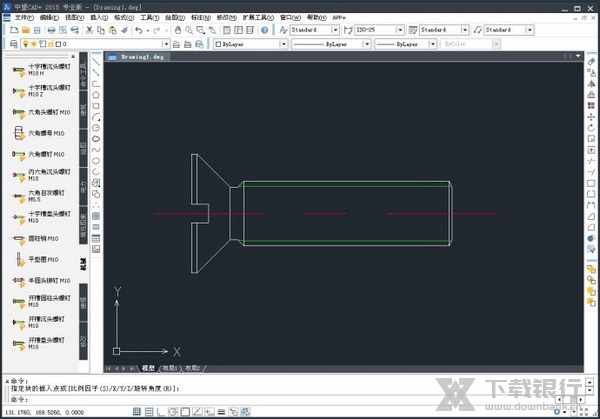Open the 文件(F) menu

pyautogui.click(x=24, y=18)
